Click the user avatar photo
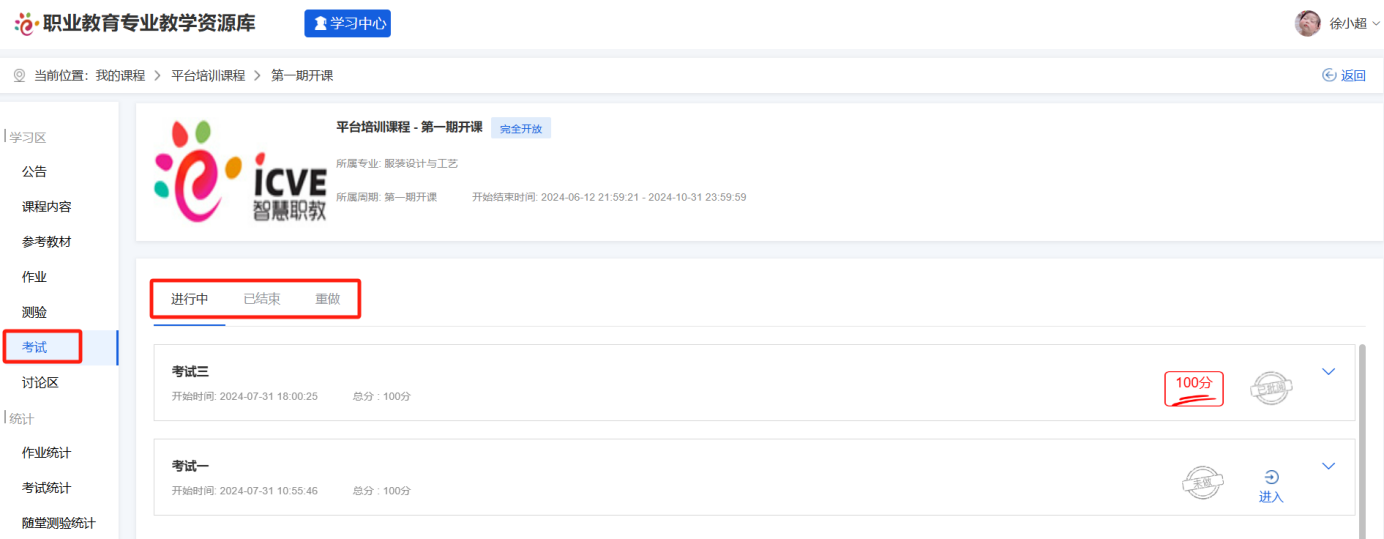Screen dimensions: 1384x539 point(1307,23)
